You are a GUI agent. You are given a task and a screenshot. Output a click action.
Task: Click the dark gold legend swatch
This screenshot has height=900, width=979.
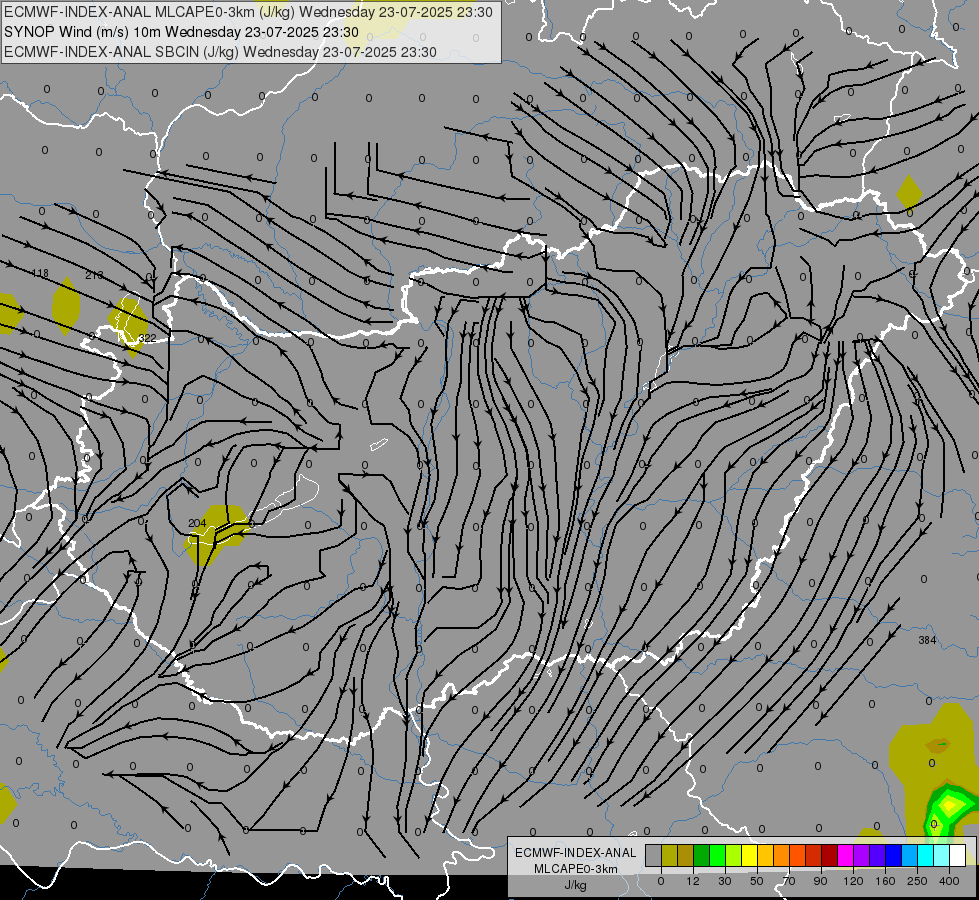point(686,855)
